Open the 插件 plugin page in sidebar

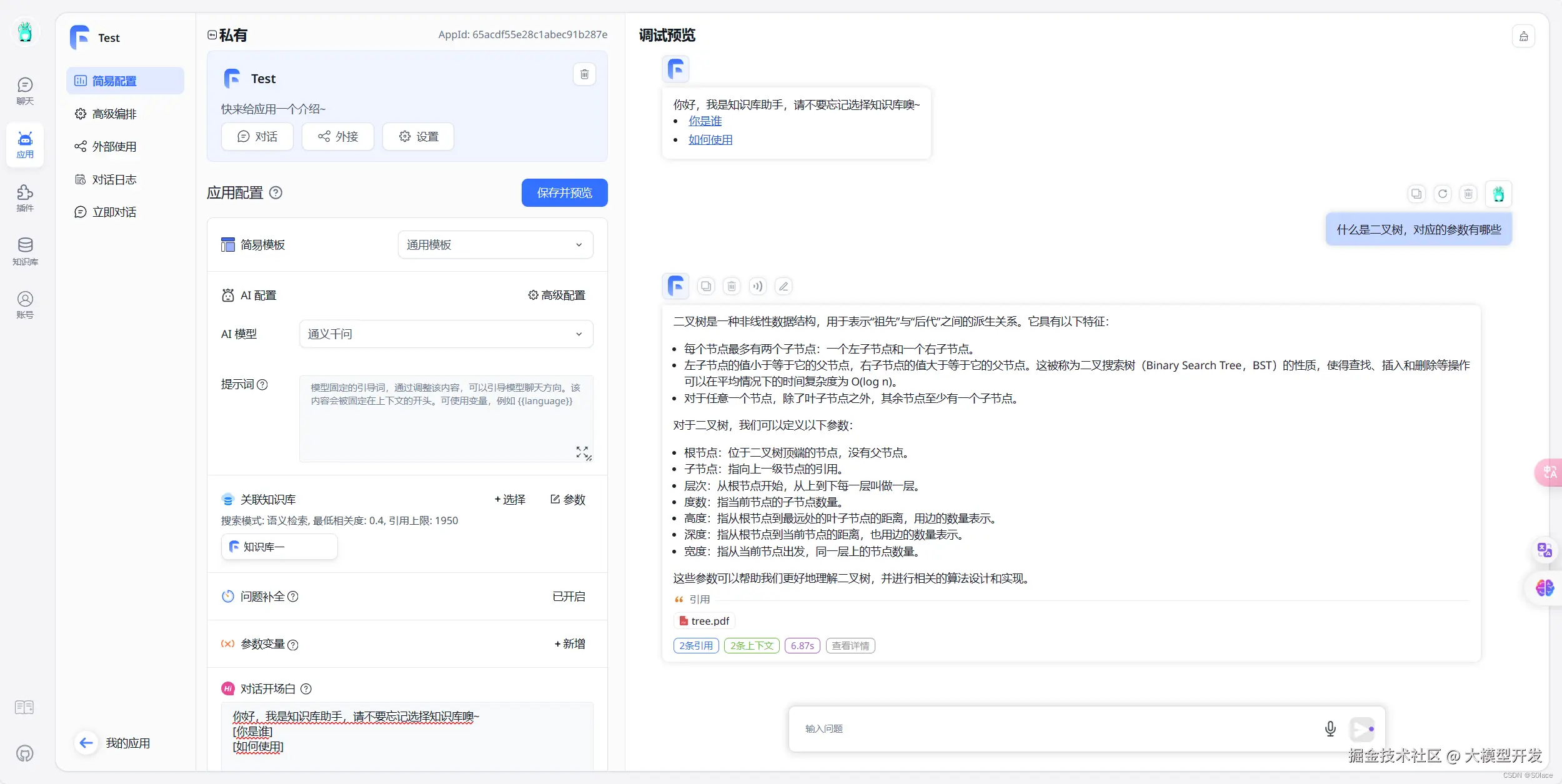tap(25, 197)
